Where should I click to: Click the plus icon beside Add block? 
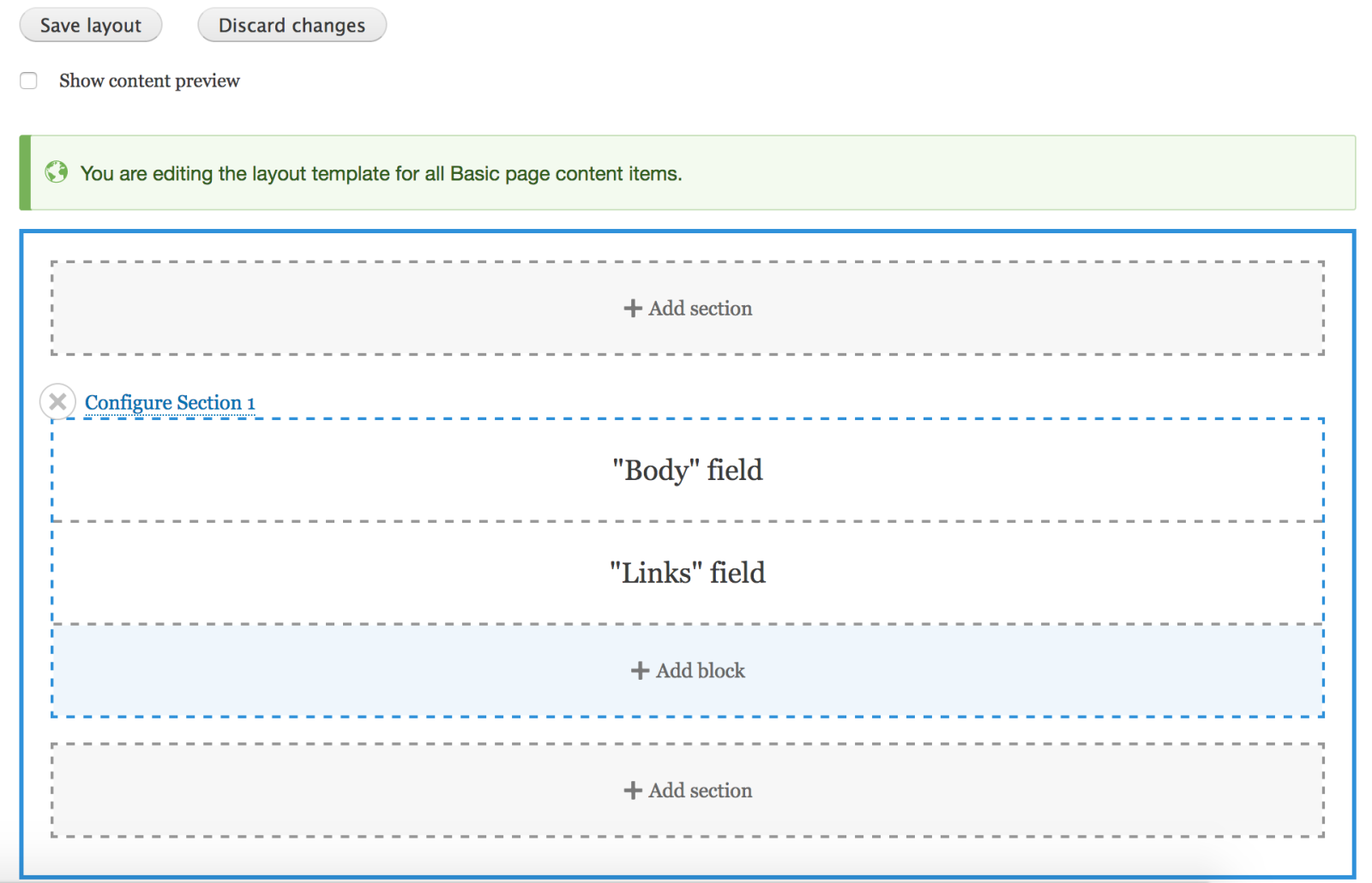coord(639,670)
